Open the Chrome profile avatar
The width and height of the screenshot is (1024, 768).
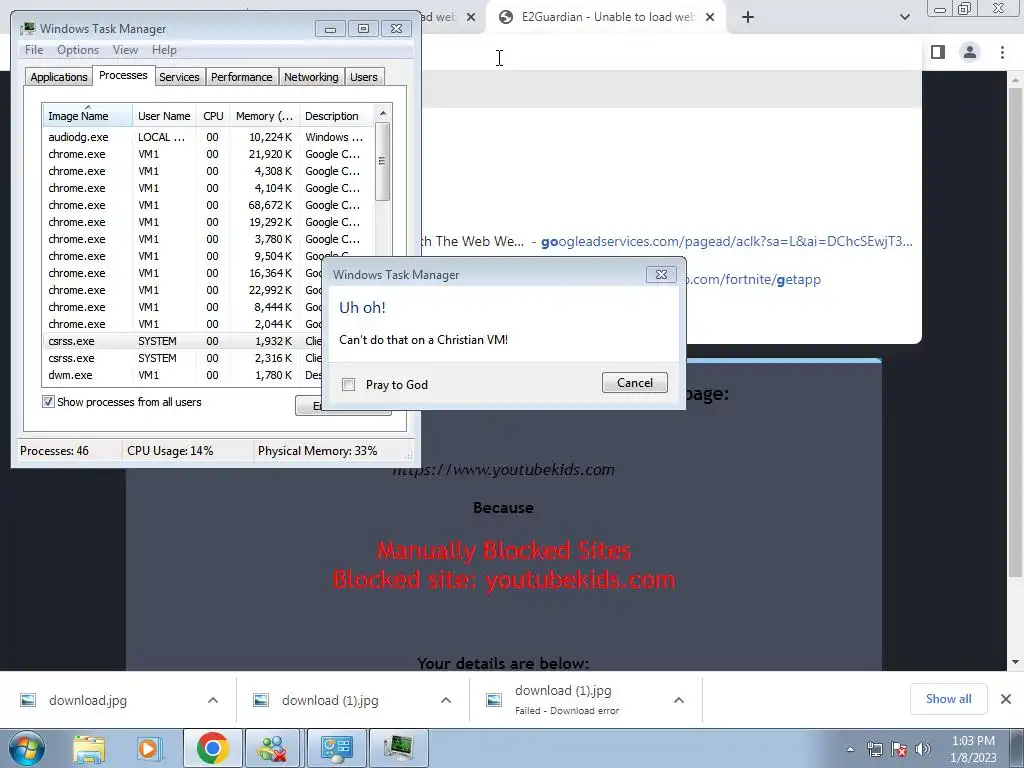coord(970,52)
